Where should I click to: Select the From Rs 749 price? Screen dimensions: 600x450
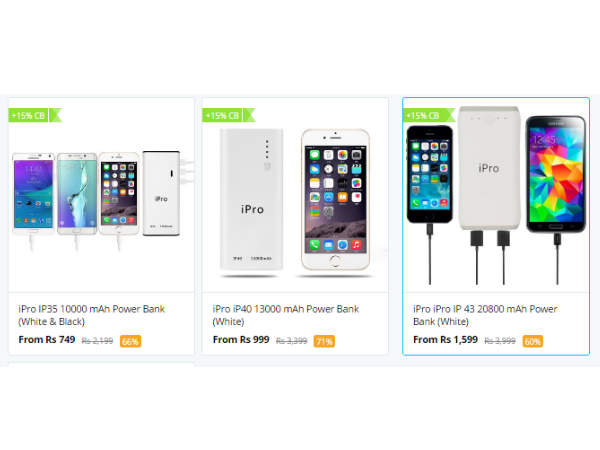click(x=47, y=340)
